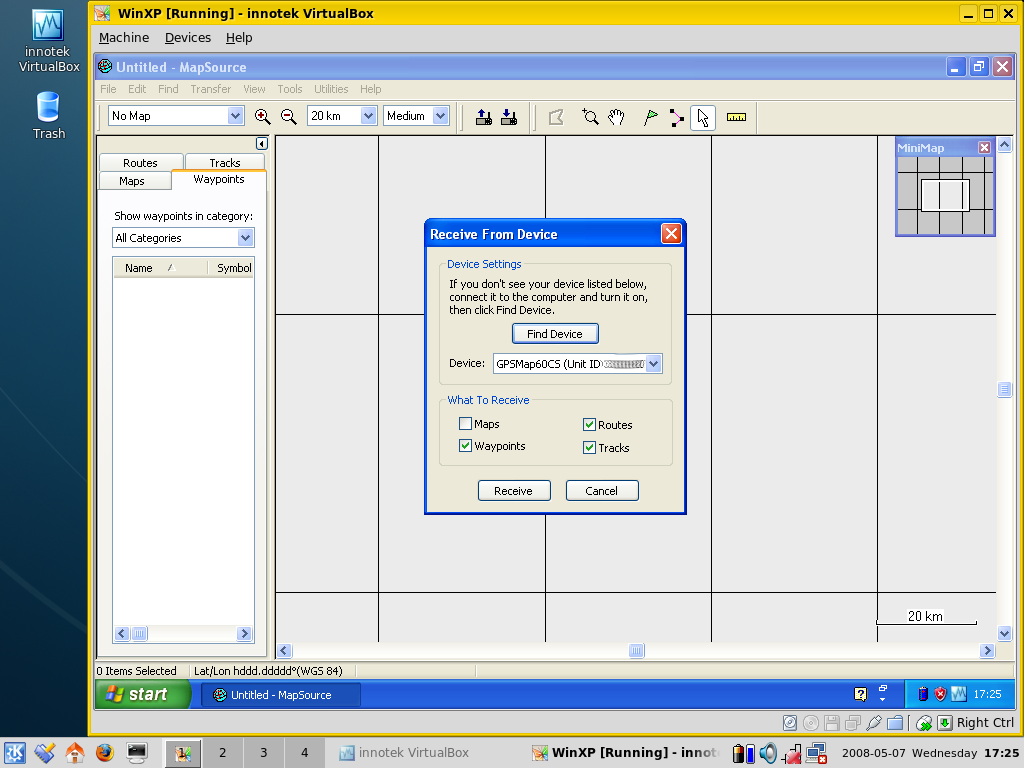The width and height of the screenshot is (1024, 768).
Task: Sort waypoints by Name column header
Action: 160,268
